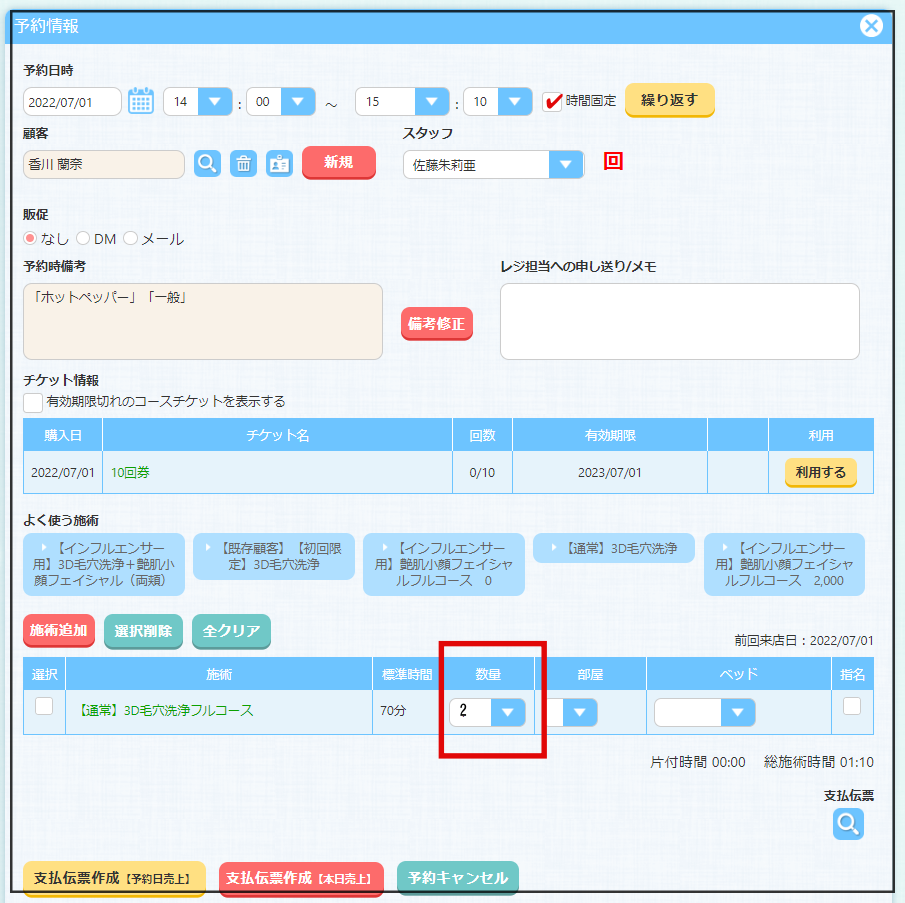Image resolution: width=905 pixels, height=903 pixels.
Task: Select the DM radio button
Action: (x=83, y=239)
